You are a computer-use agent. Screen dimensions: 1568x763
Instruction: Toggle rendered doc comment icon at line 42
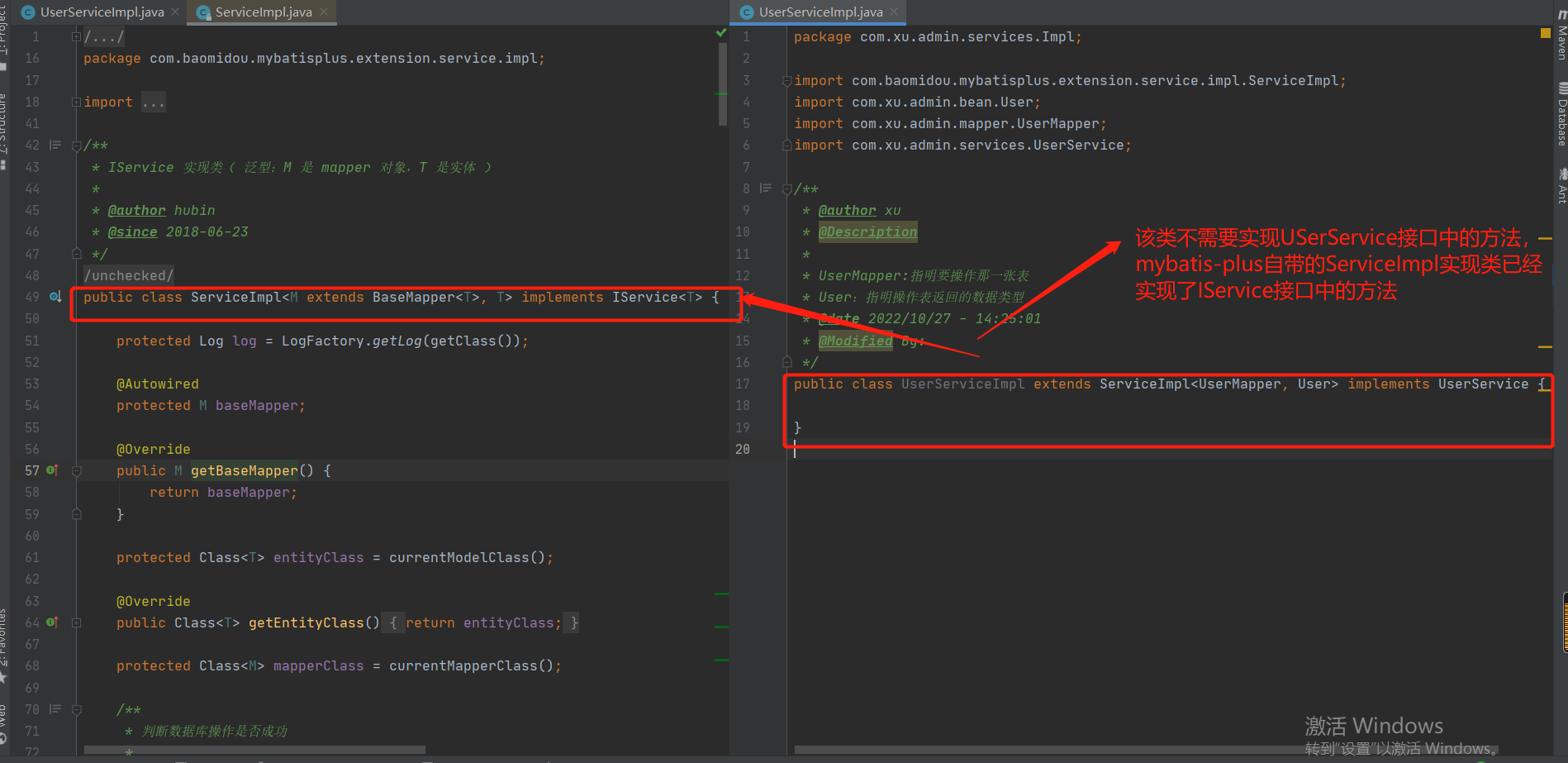click(55, 145)
